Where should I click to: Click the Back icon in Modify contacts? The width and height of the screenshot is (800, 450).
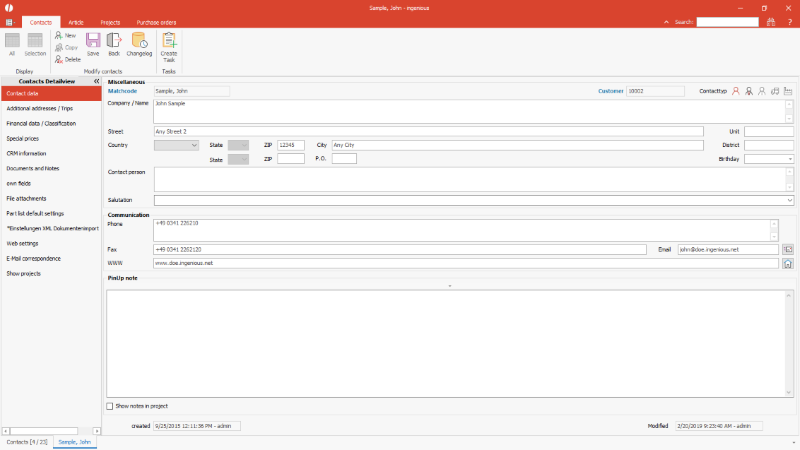[114, 42]
